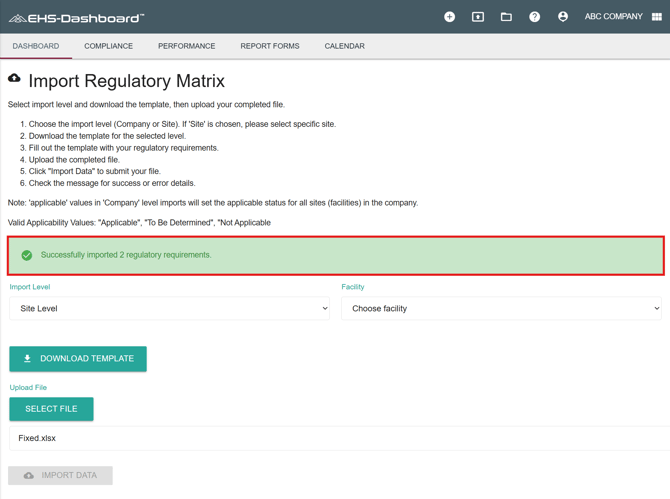Open the folder icon in header
This screenshot has width=670, height=499.
(x=506, y=17)
